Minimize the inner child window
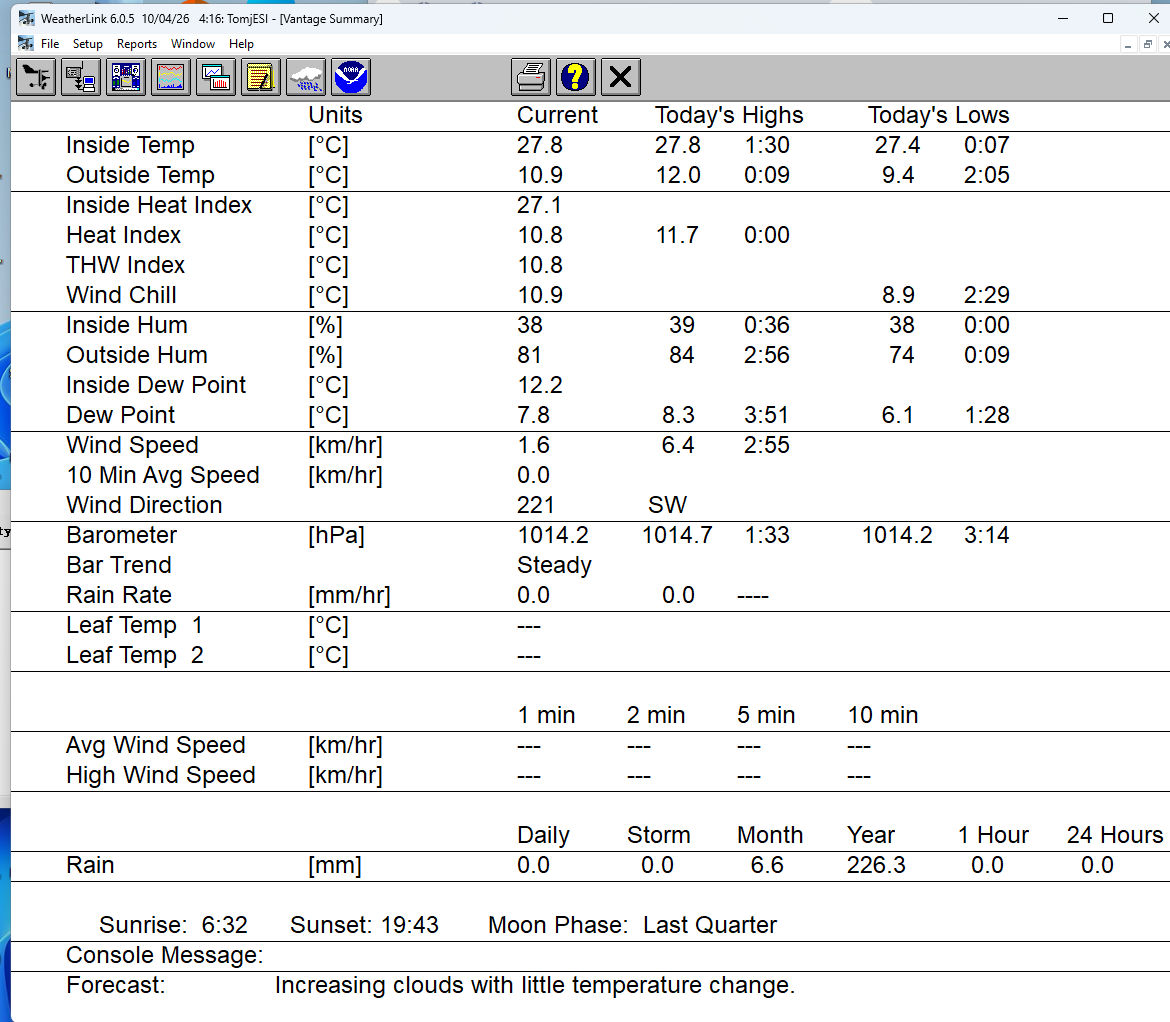 coord(1128,44)
